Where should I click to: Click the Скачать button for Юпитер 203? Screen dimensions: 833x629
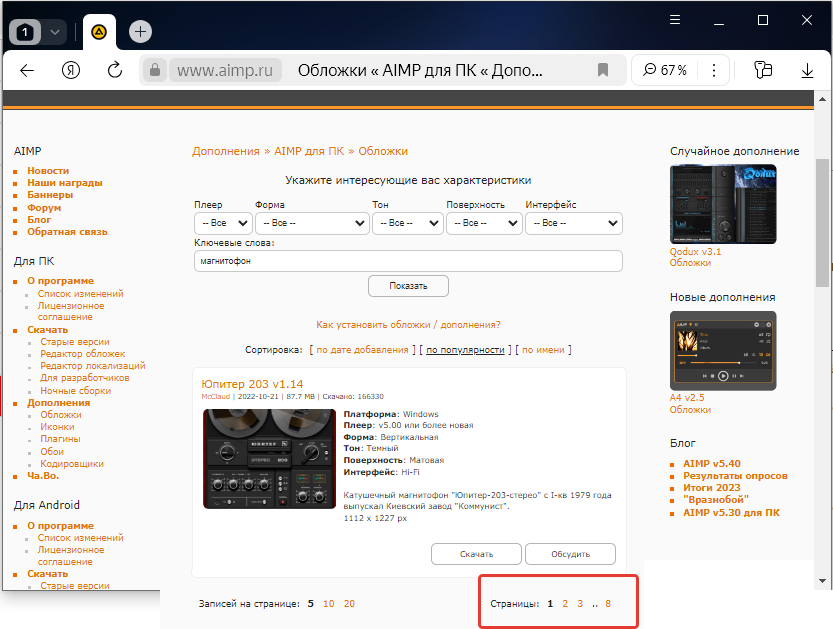[476, 554]
